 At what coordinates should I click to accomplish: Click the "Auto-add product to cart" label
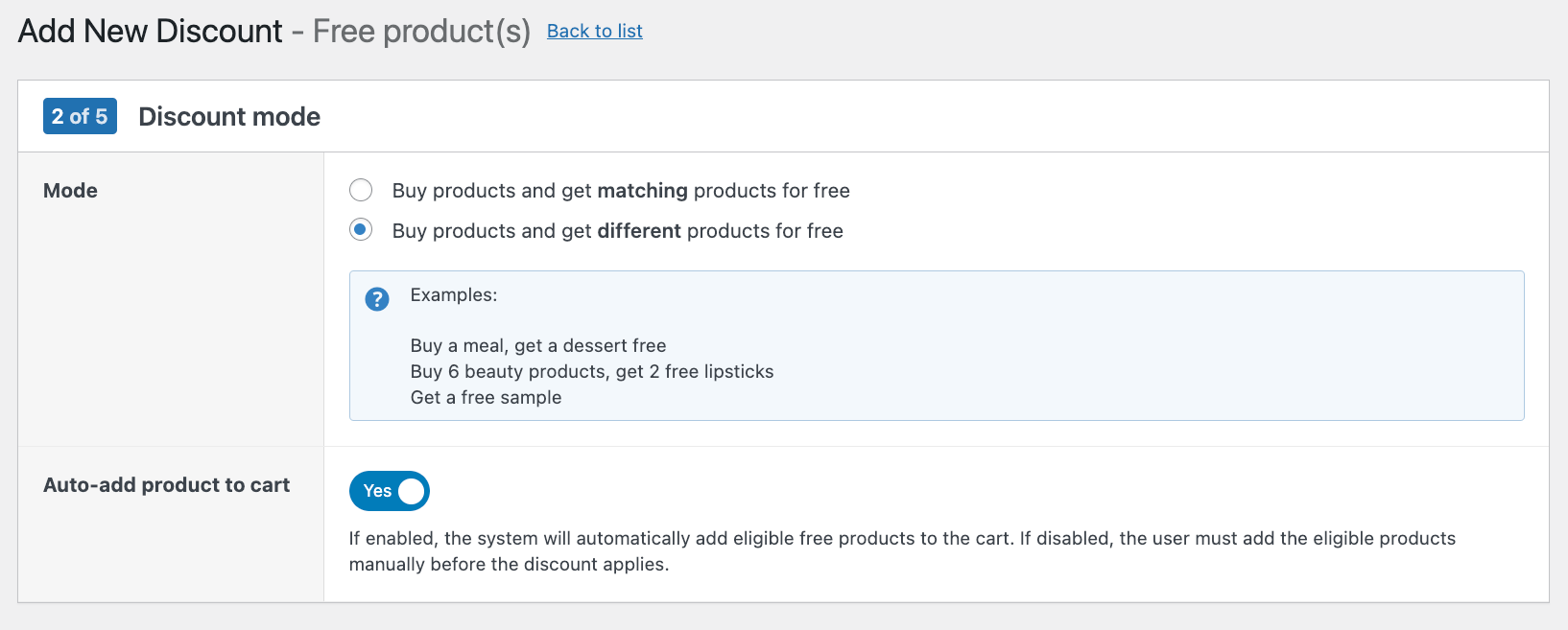tap(167, 484)
